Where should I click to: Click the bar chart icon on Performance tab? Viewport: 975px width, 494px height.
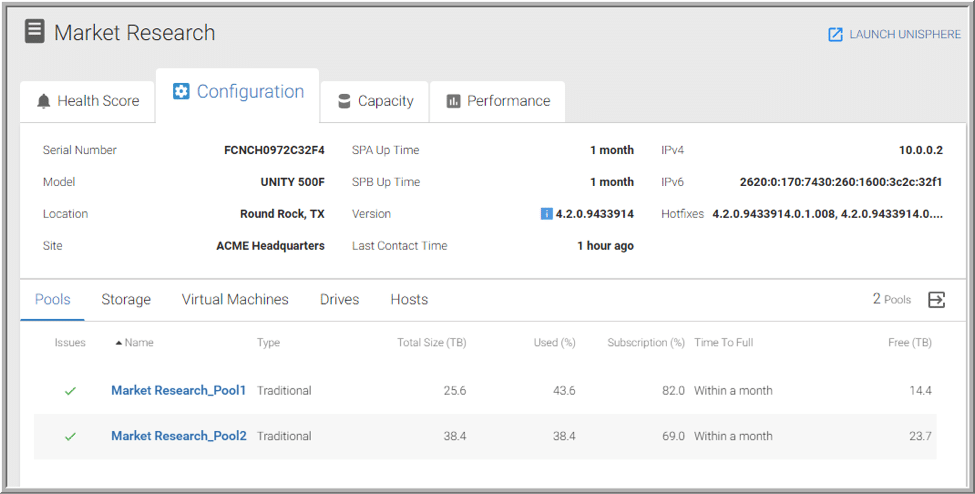(453, 101)
